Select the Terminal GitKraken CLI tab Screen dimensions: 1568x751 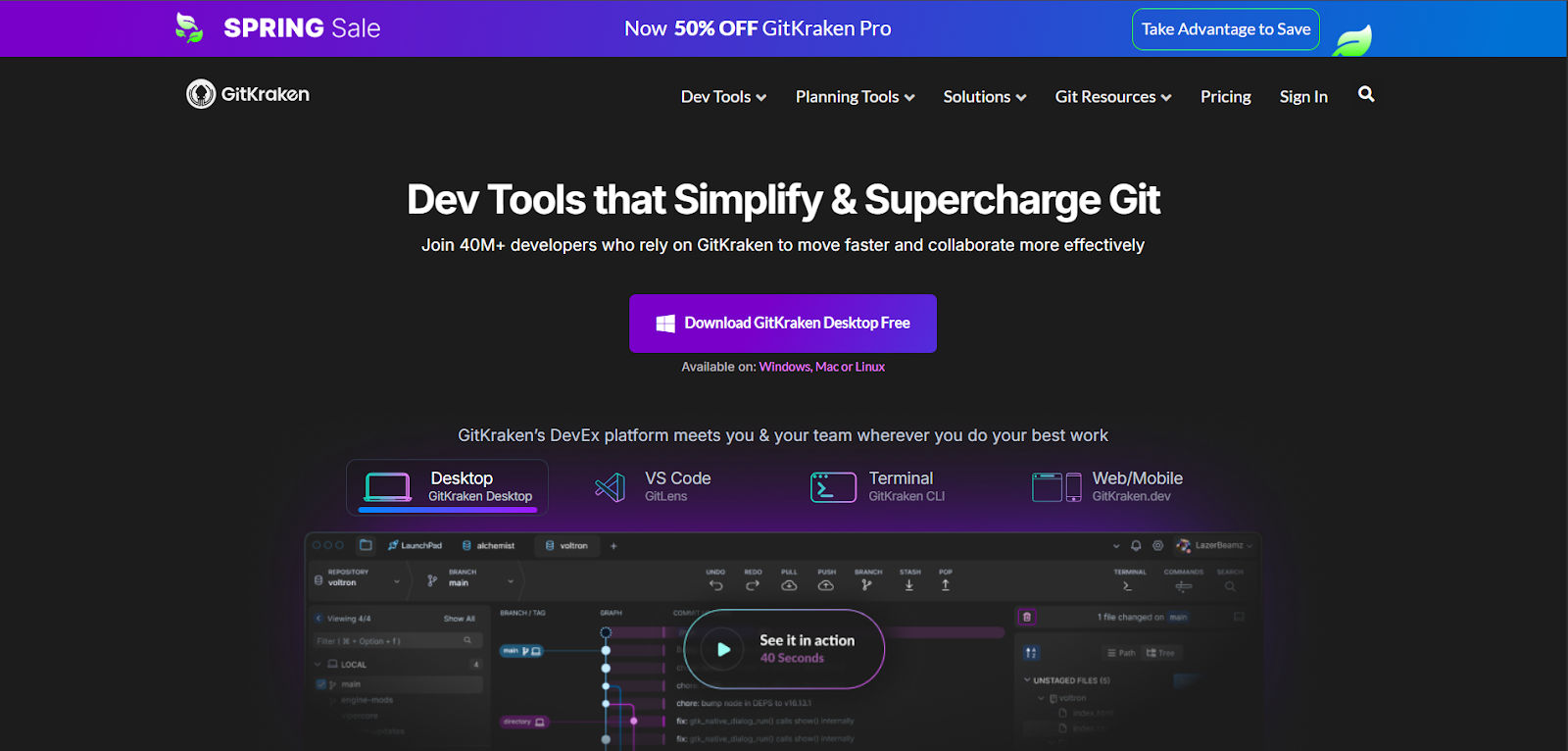[x=879, y=486]
